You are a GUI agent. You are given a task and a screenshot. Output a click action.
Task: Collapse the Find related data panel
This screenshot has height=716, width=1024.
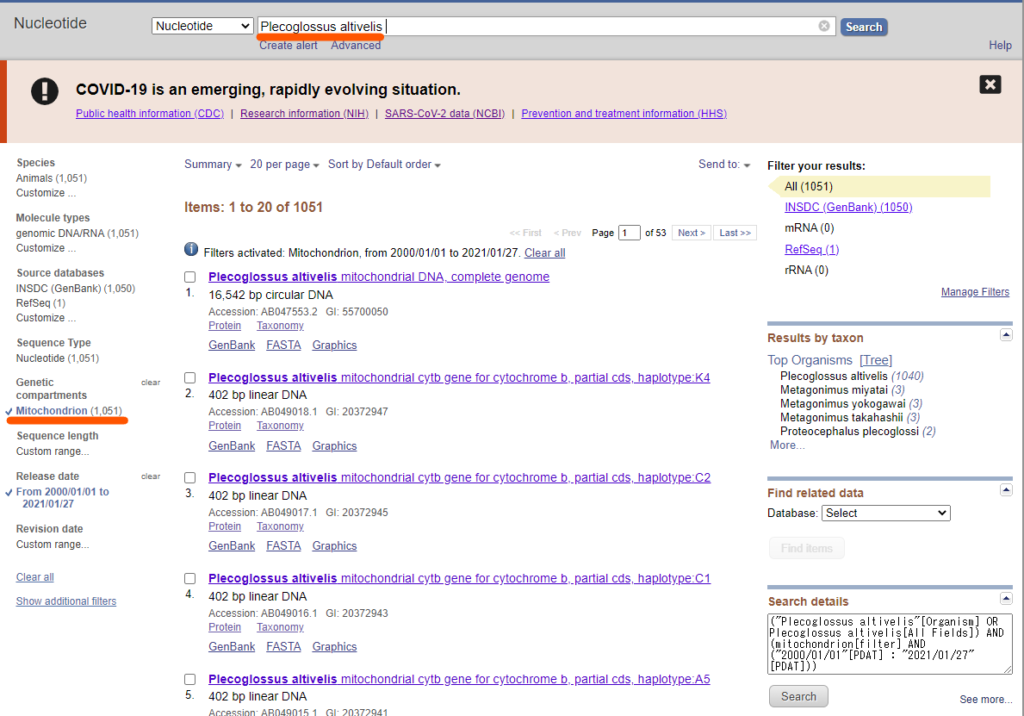(x=1005, y=490)
